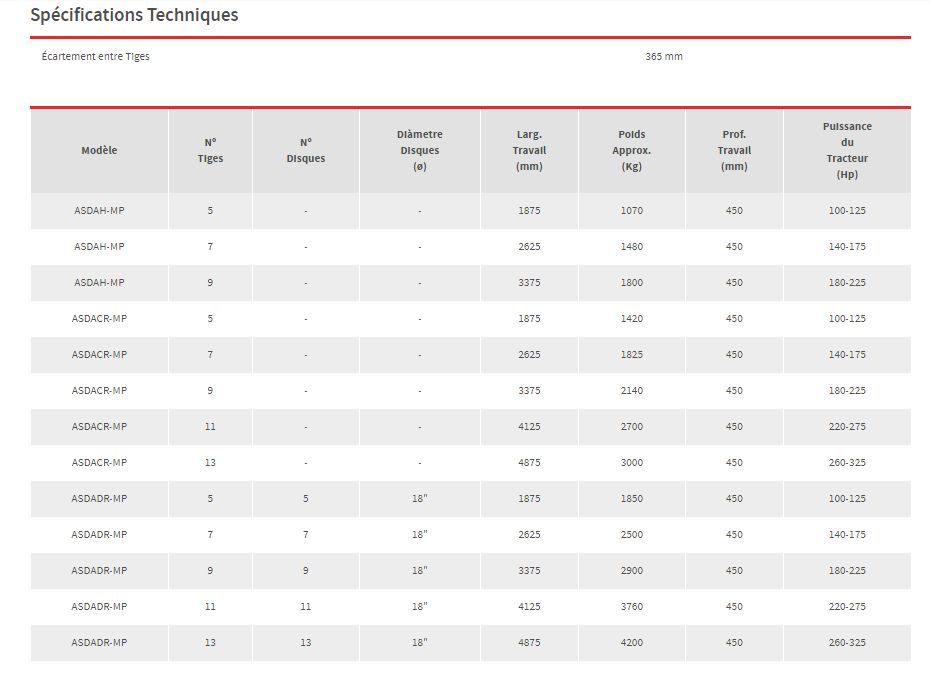The width and height of the screenshot is (930, 682).
Task: Select the 3000 weight cell
Action: 632,463
